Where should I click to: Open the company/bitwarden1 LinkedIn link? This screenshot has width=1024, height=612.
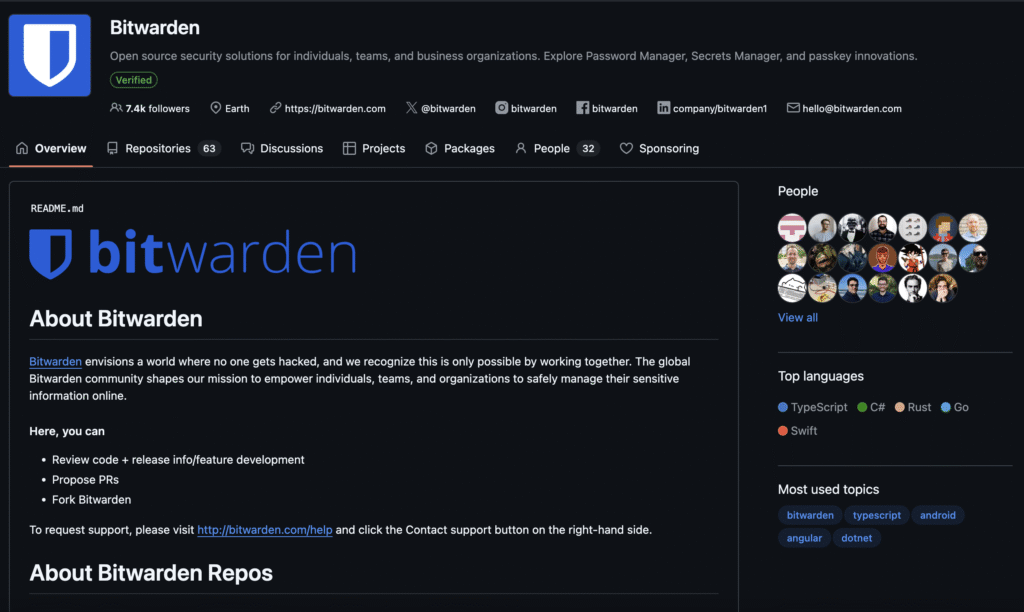[720, 108]
